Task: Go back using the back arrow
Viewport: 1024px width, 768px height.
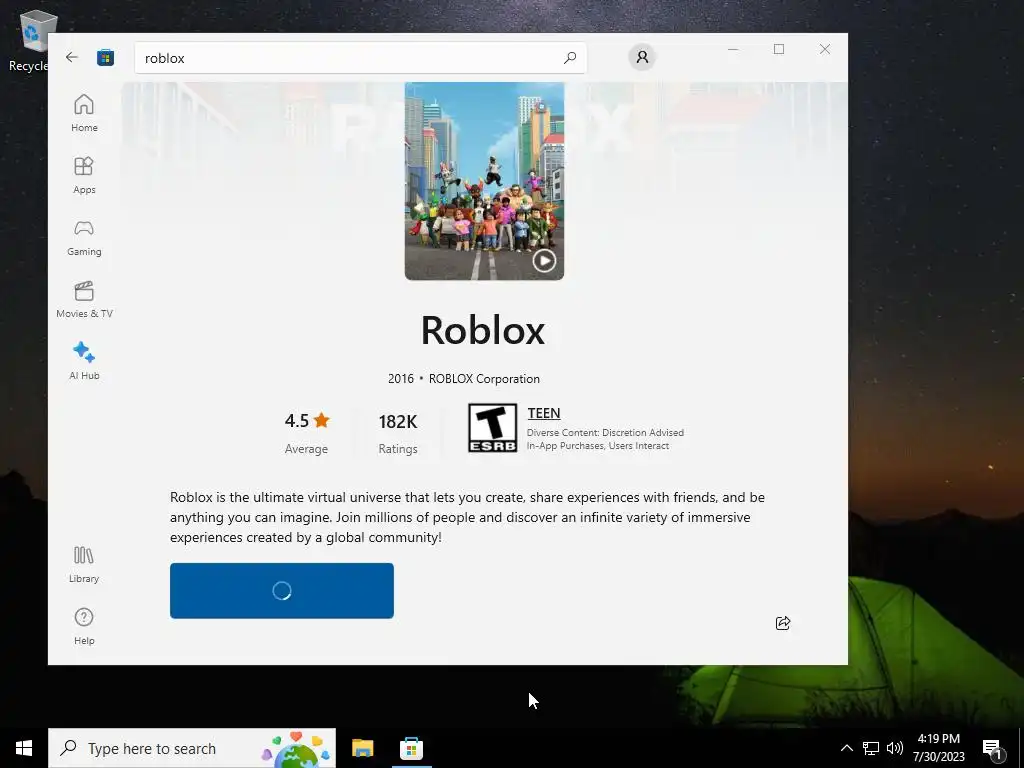Action: point(72,57)
